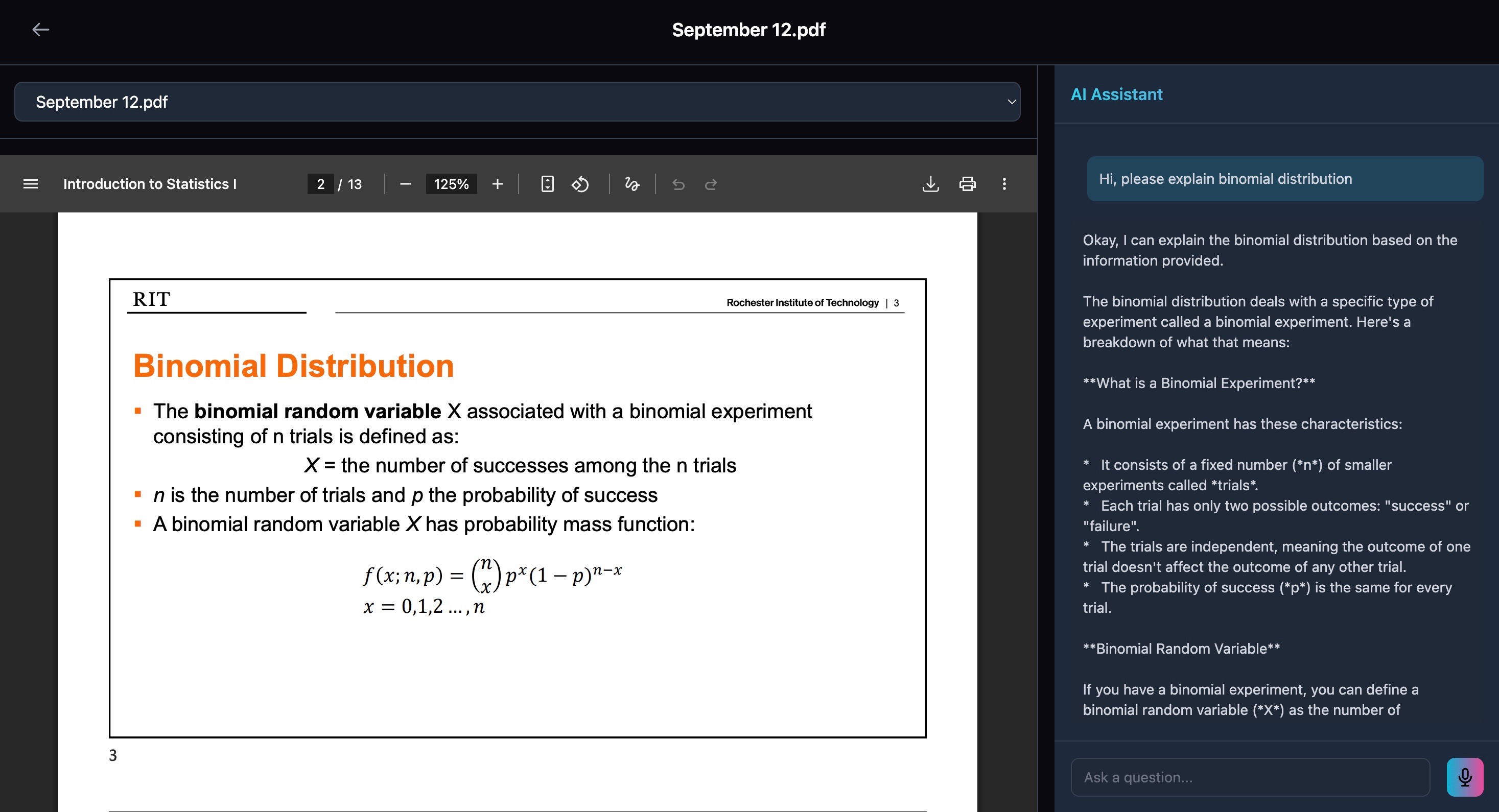Print the PDF document
The image size is (1499, 812).
coord(967,184)
